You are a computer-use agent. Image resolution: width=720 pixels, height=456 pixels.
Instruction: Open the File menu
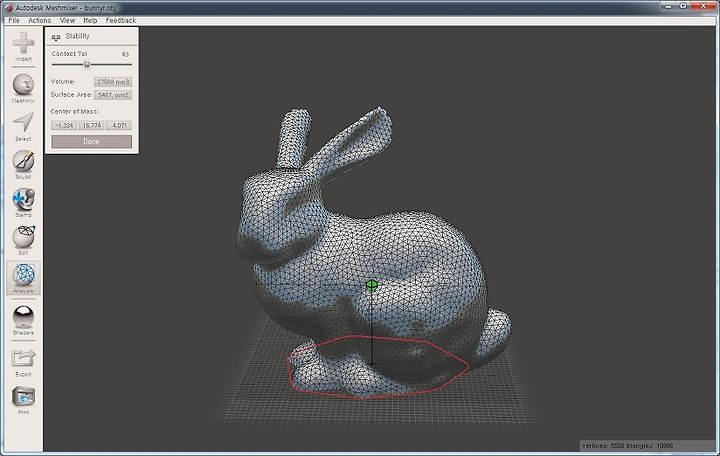[14, 20]
